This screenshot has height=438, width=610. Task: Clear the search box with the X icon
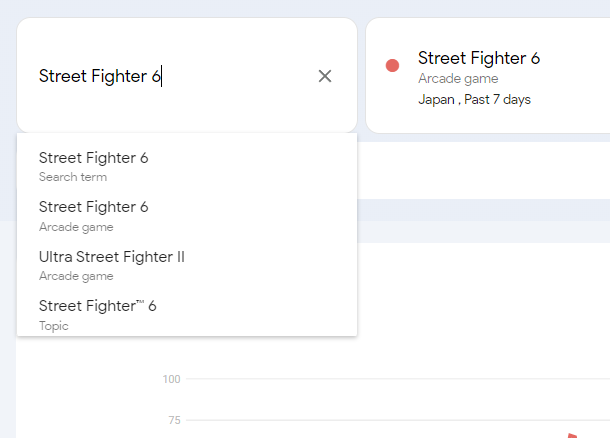[325, 76]
